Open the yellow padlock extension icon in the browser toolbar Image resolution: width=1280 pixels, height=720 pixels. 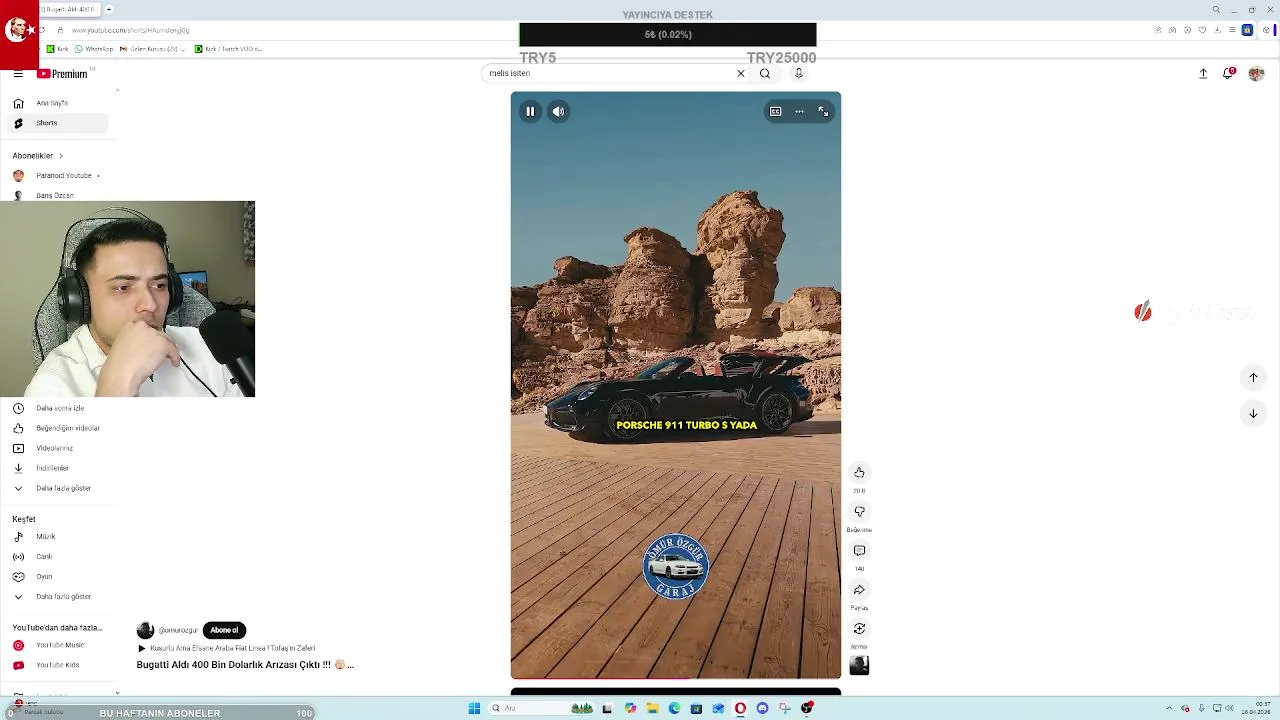[x=1247, y=30]
